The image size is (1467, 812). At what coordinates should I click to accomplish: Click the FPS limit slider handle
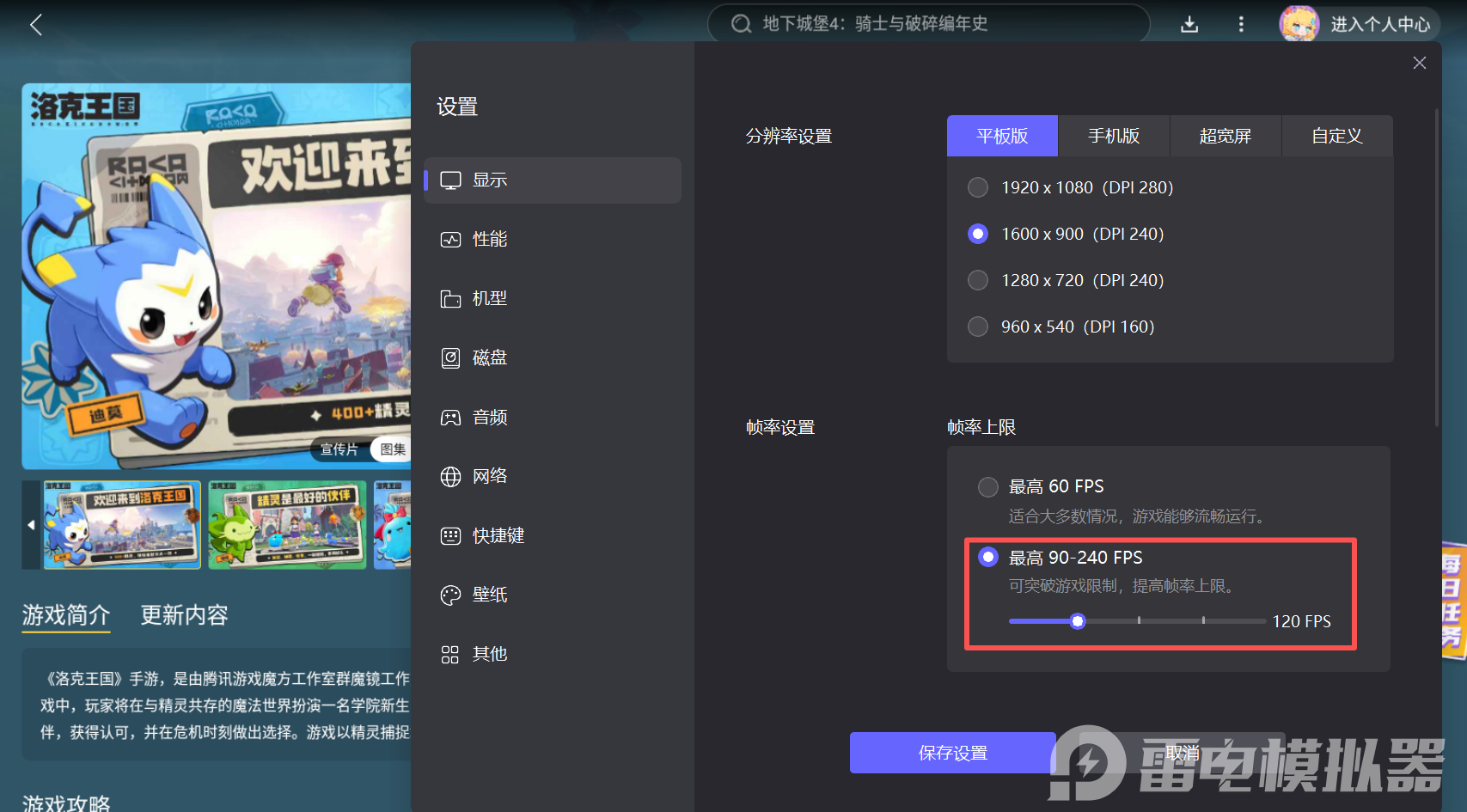pos(1078,621)
